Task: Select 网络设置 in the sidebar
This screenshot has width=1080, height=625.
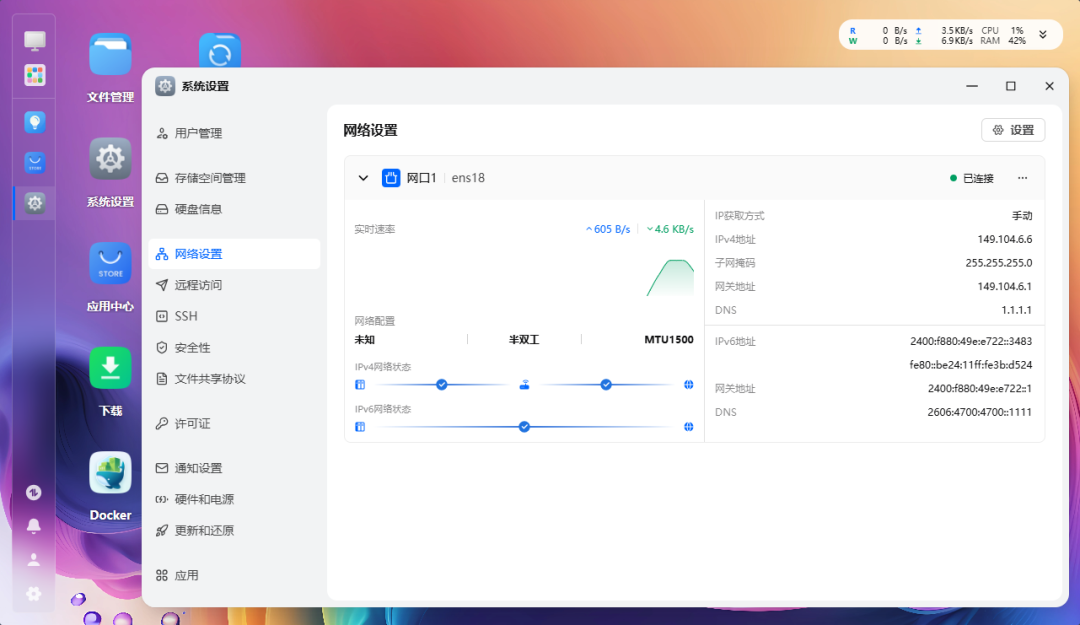Action: click(234, 254)
